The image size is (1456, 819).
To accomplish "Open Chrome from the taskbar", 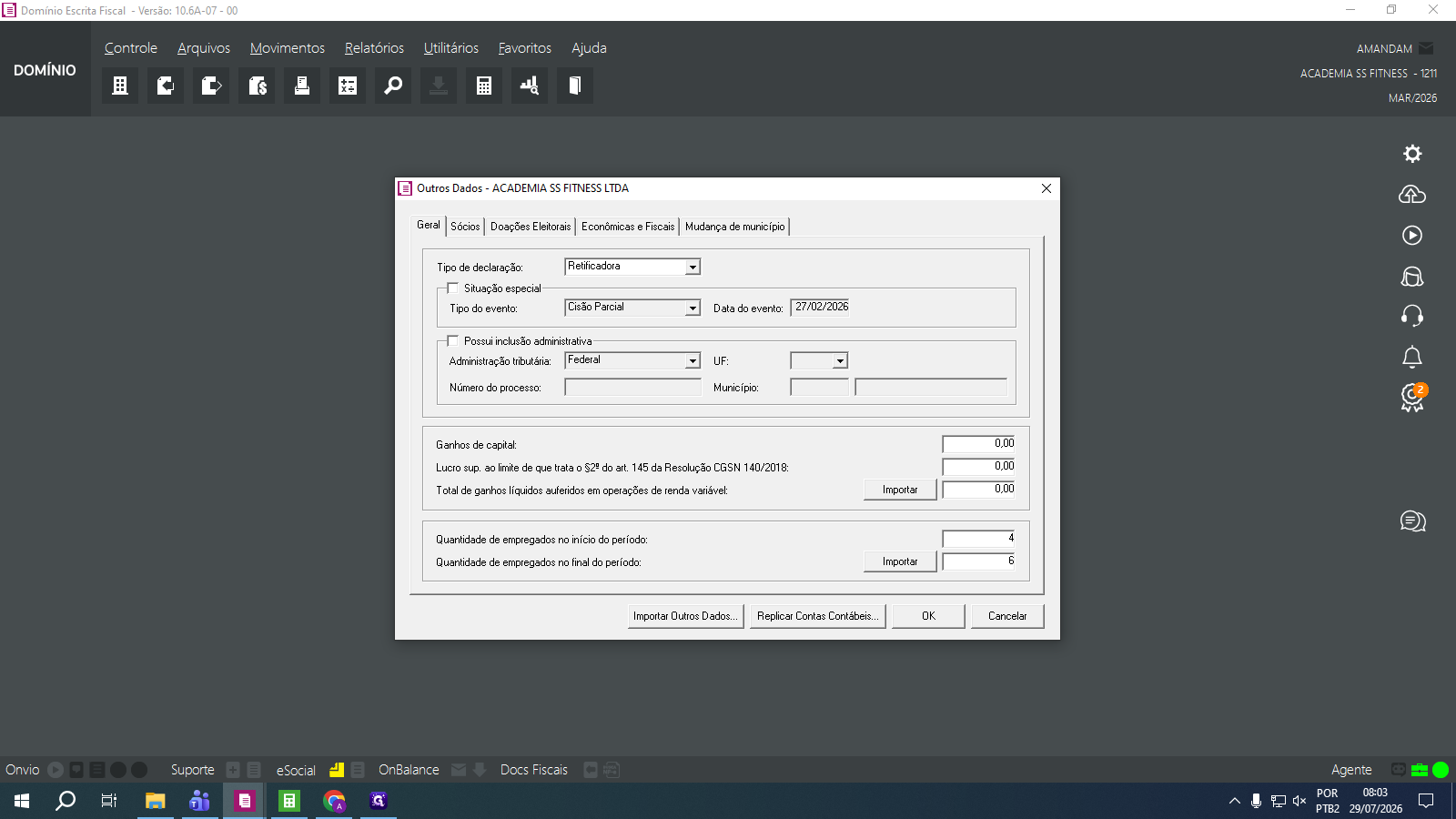I will 334,801.
